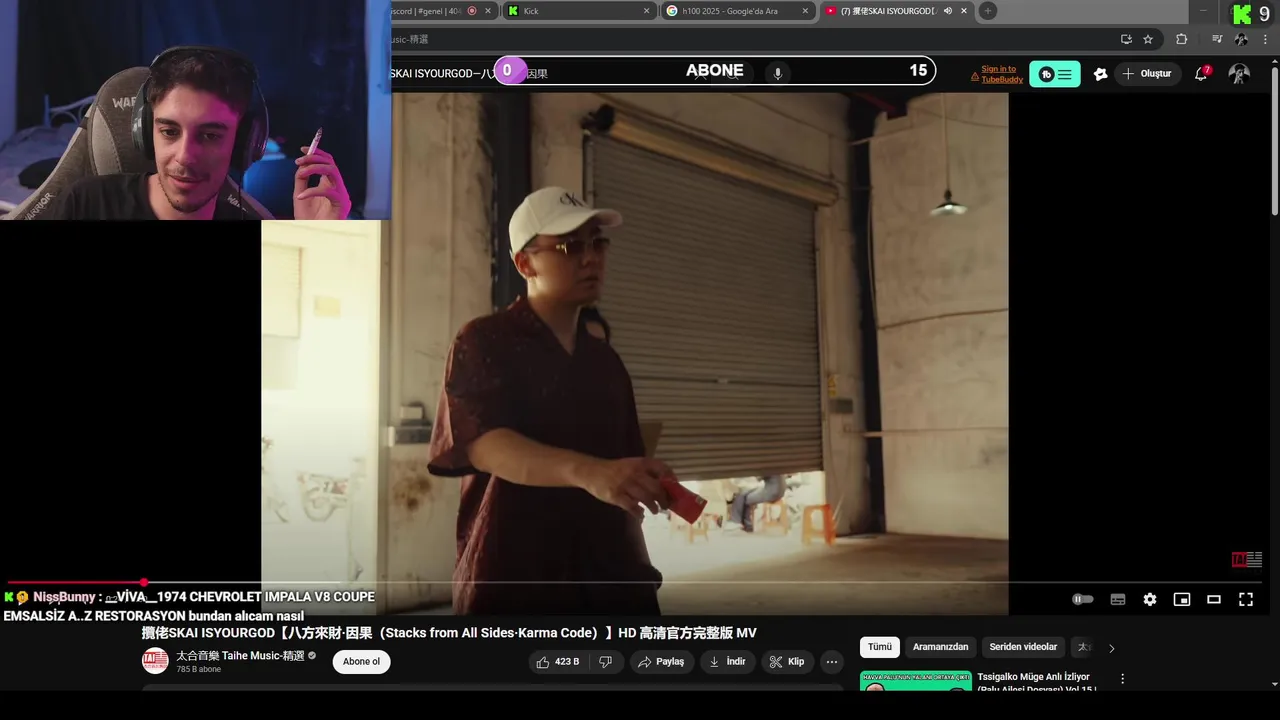This screenshot has height=720, width=1280.
Task: Enter fullscreen mode in the video player
Action: [x=1246, y=599]
